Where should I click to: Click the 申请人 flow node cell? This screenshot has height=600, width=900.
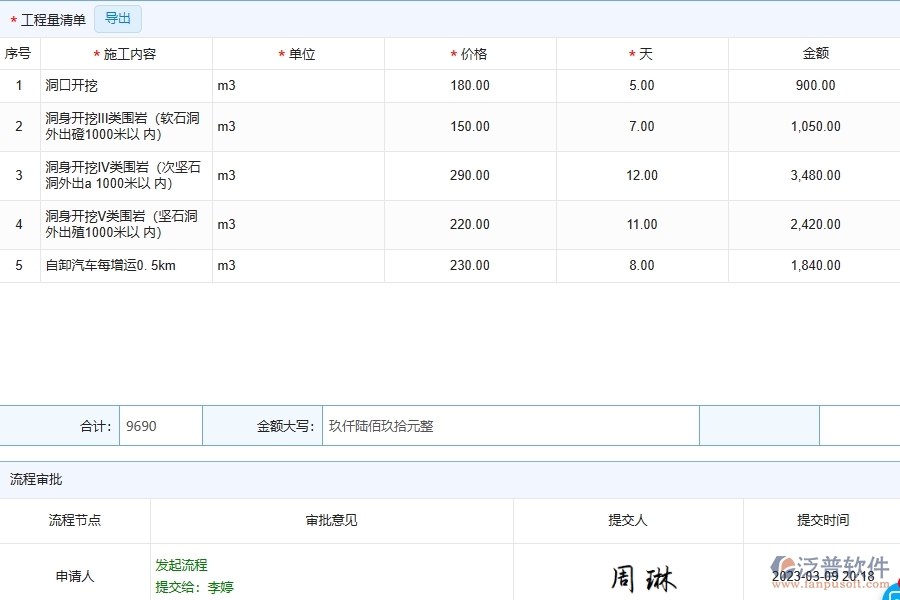click(x=74, y=575)
